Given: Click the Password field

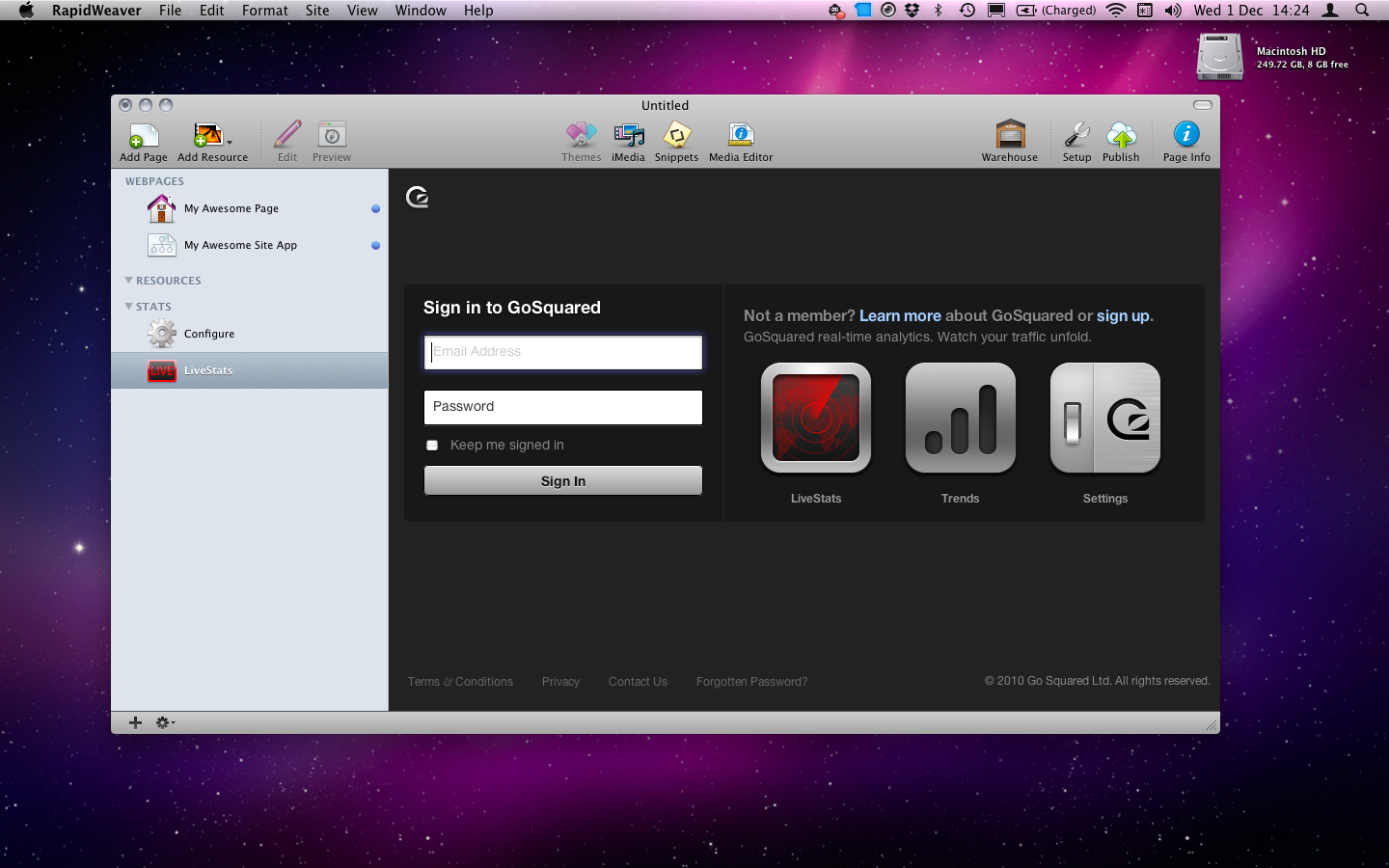Looking at the screenshot, I should [563, 407].
